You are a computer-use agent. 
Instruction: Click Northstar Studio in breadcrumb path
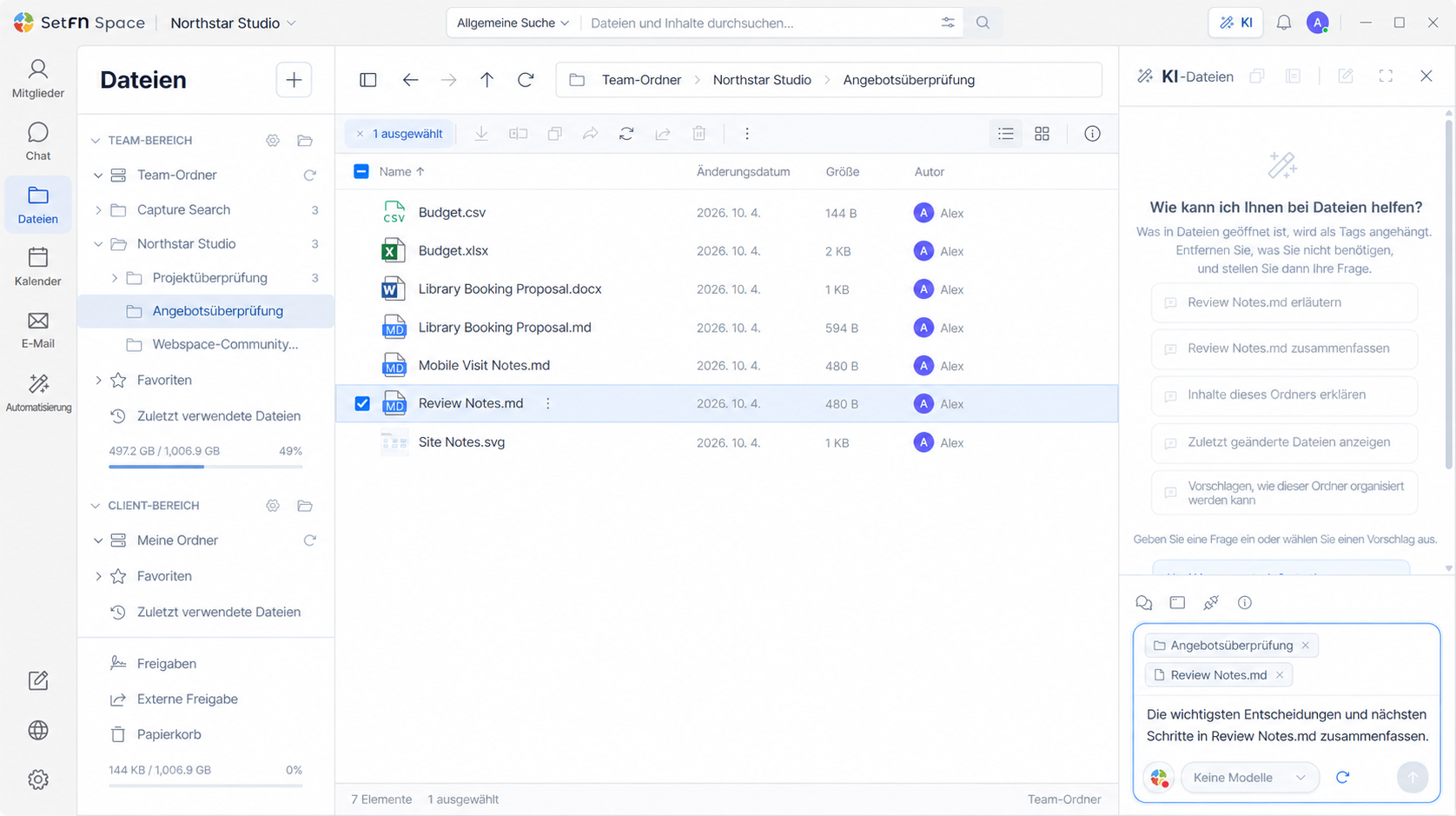click(x=762, y=80)
